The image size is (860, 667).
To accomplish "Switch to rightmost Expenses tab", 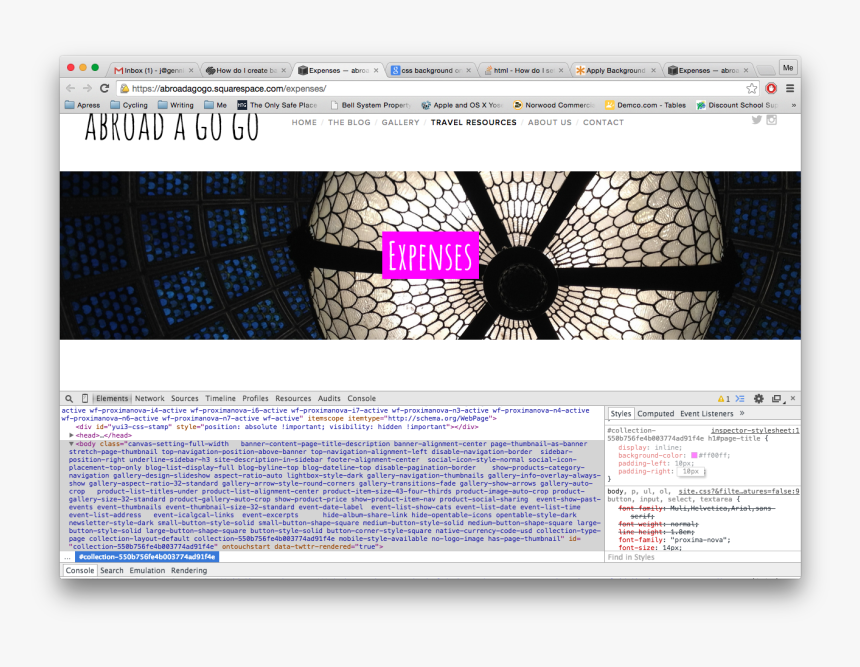I will point(708,70).
